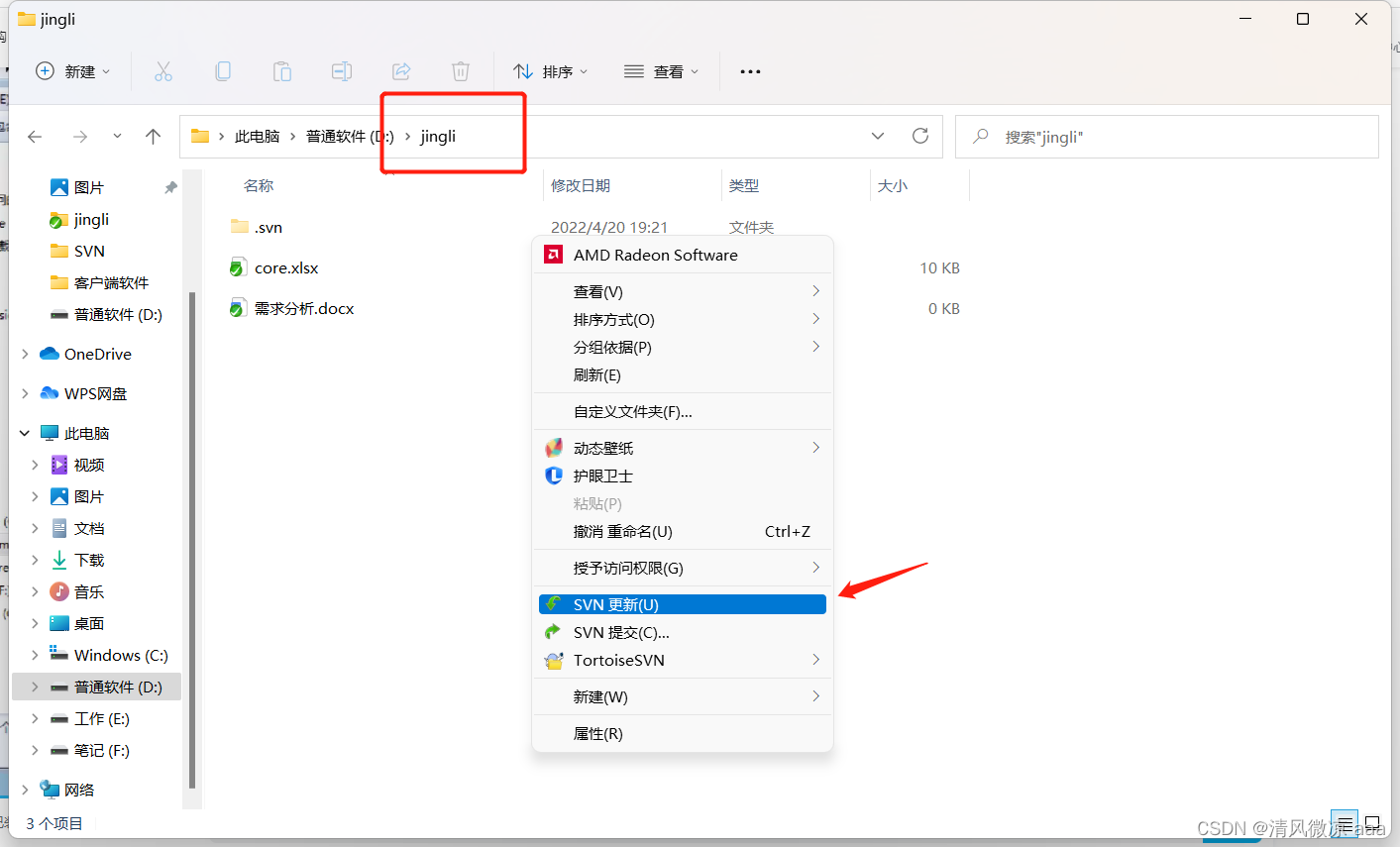Viewport: 1400px width, 847px height.
Task: Go back with the left arrow
Action: 36,137
